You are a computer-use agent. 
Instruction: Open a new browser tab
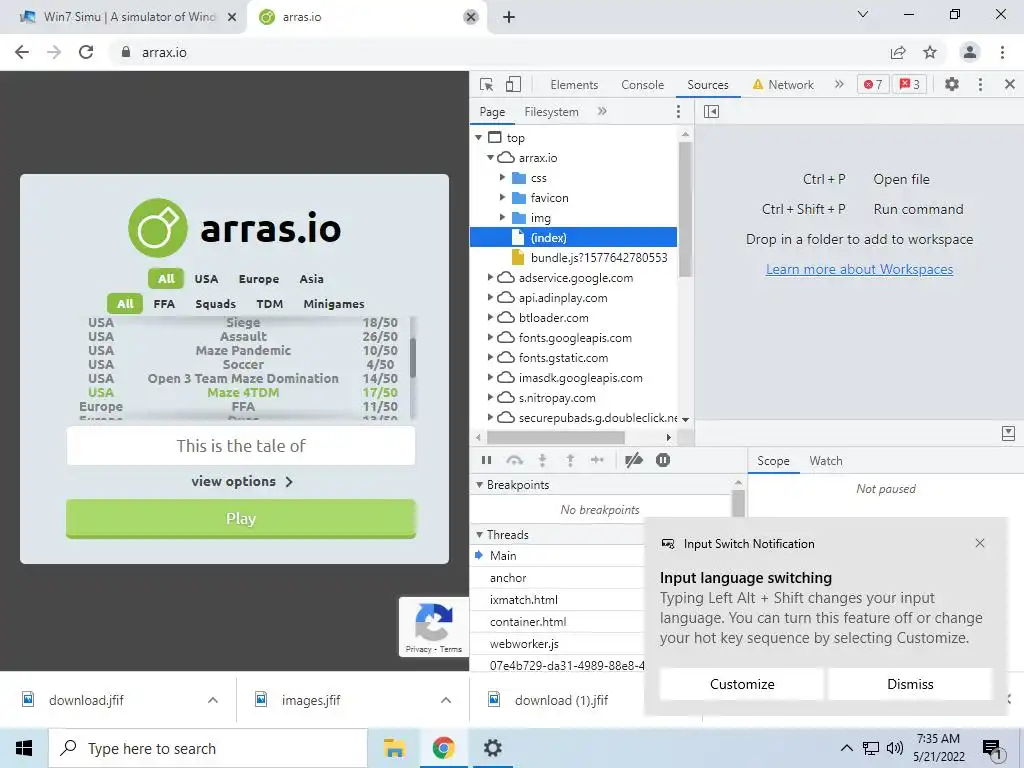tap(509, 17)
